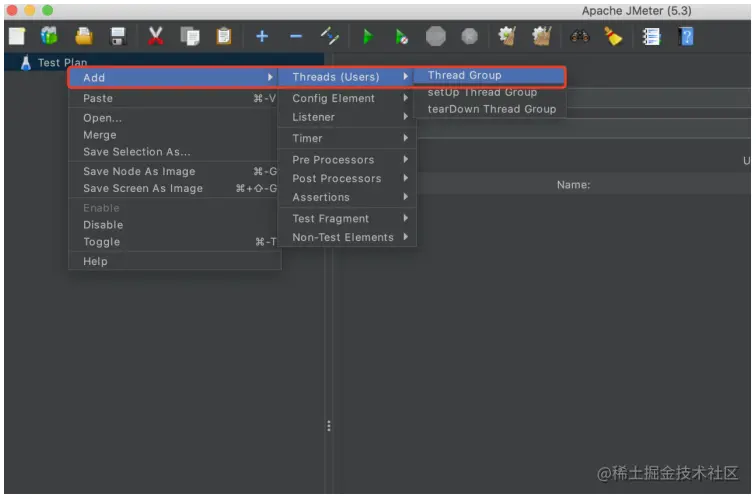Screen dimensions: 756x499
Task: Click the Clear gear-and-broom icon
Action: [507, 36]
